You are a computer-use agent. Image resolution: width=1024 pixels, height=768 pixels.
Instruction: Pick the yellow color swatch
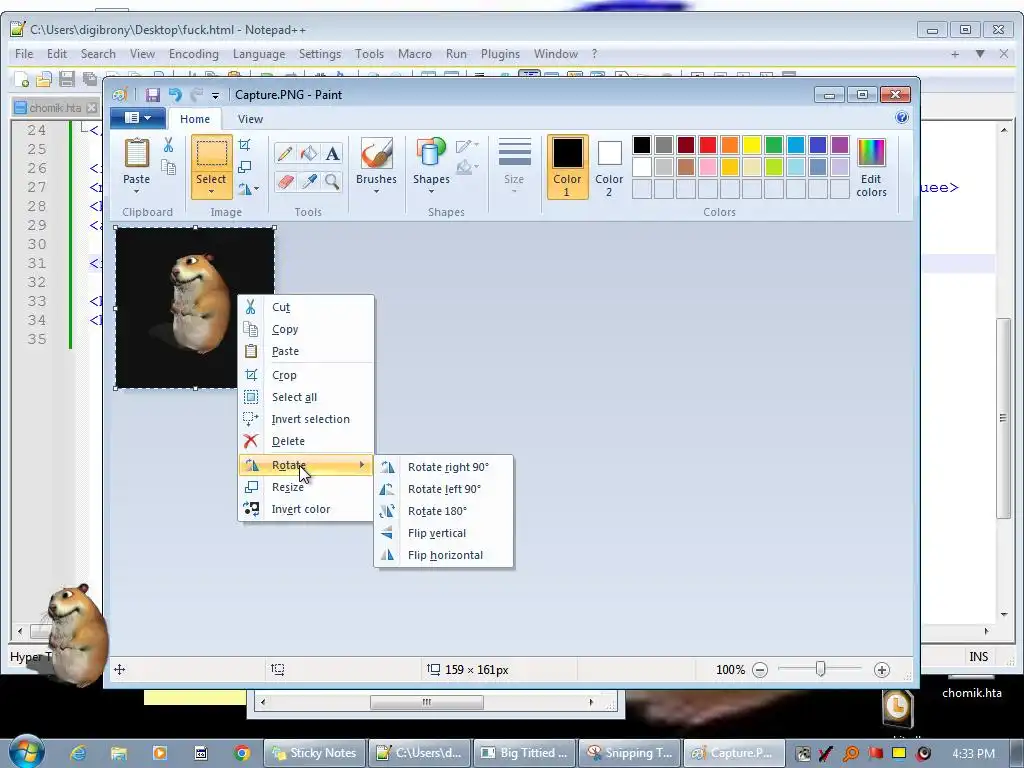click(752, 144)
